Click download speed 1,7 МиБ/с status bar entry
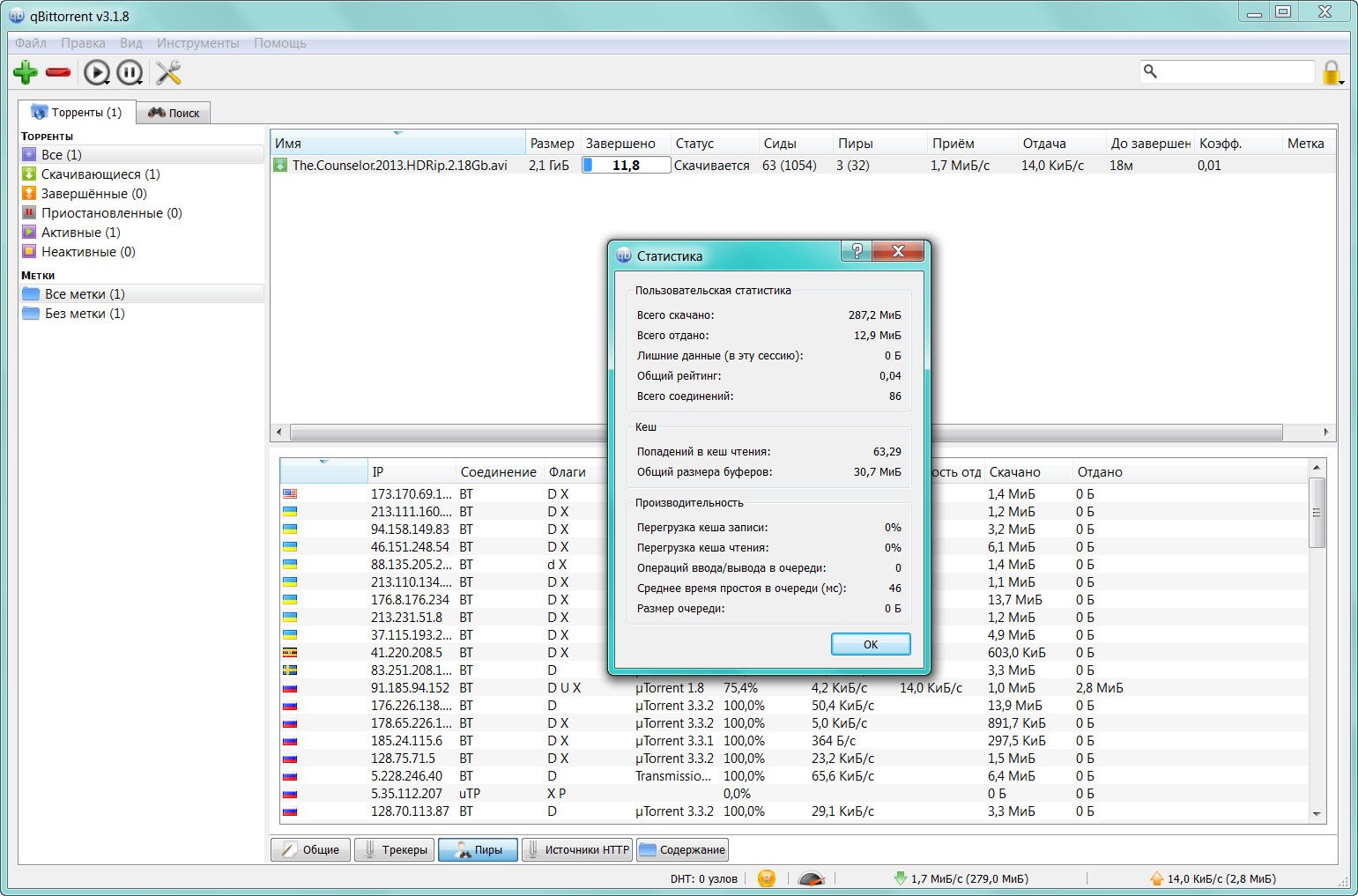 961,878
